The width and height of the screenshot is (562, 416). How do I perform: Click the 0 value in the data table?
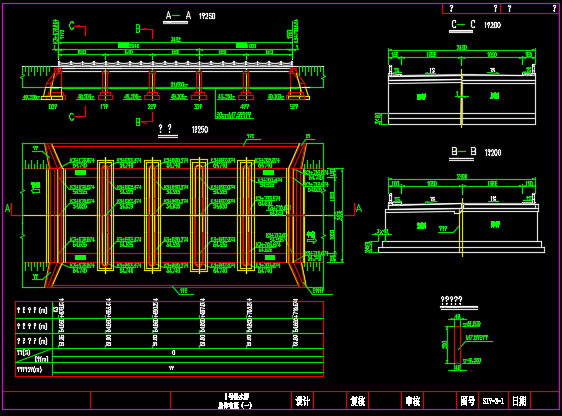pos(173,353)
